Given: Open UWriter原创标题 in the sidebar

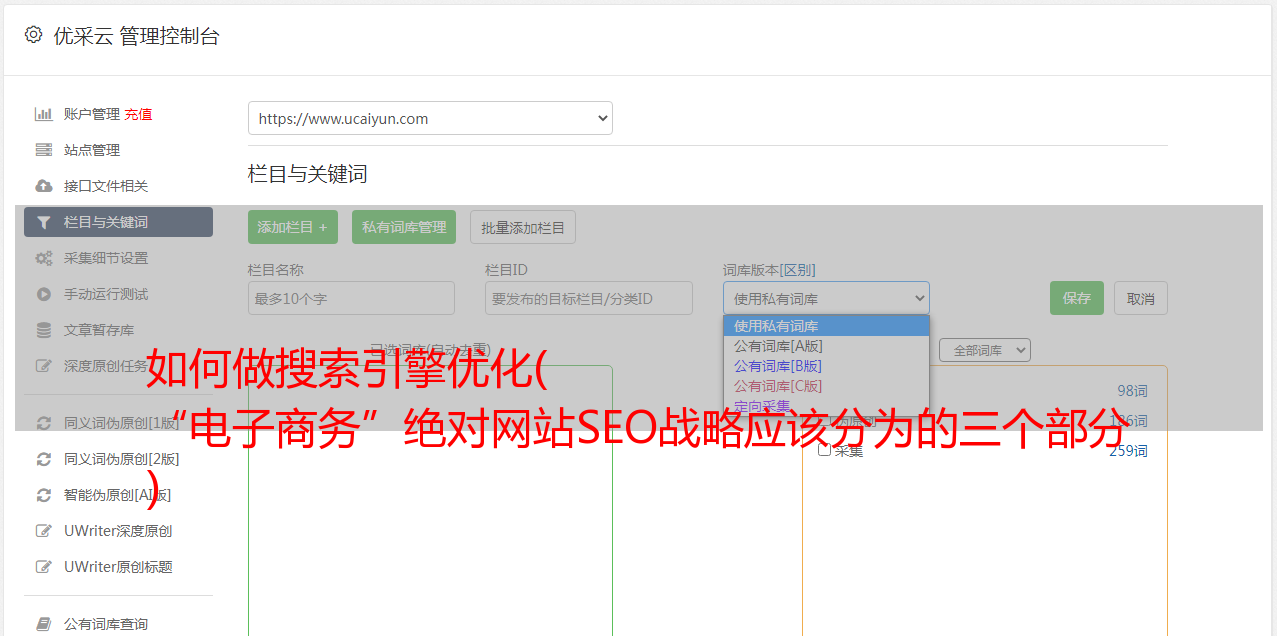Looking at the screenshot, I should (x=118, y=567).
